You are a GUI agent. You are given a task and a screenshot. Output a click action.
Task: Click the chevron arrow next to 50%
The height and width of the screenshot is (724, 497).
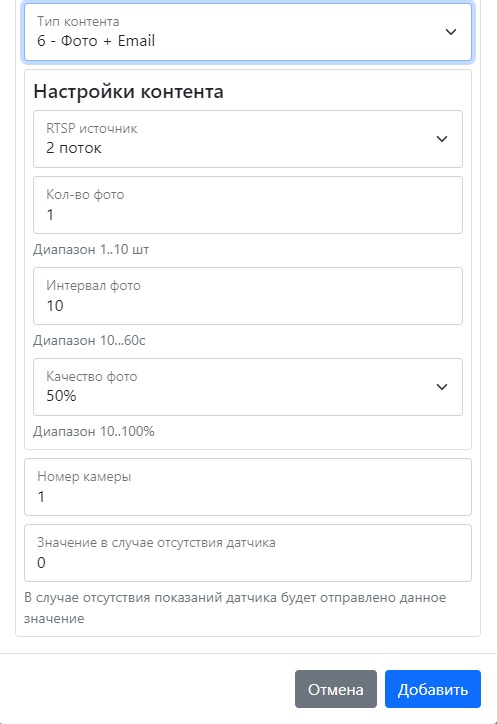[x=442, y=387]
